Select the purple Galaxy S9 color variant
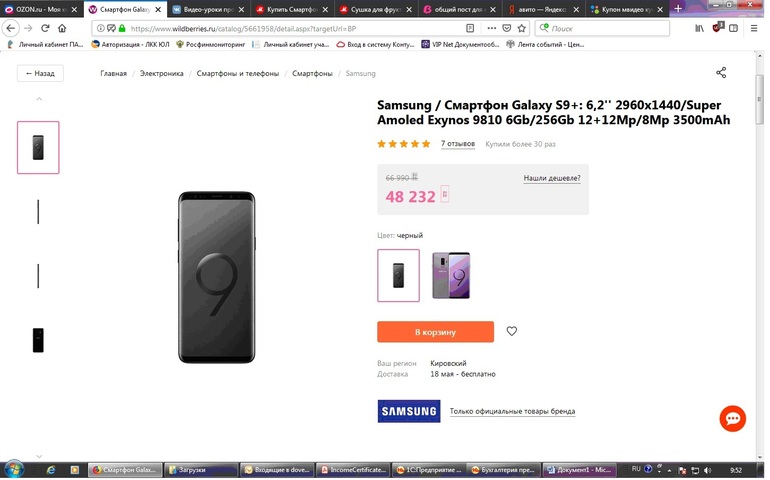 (x=451, y=275)
